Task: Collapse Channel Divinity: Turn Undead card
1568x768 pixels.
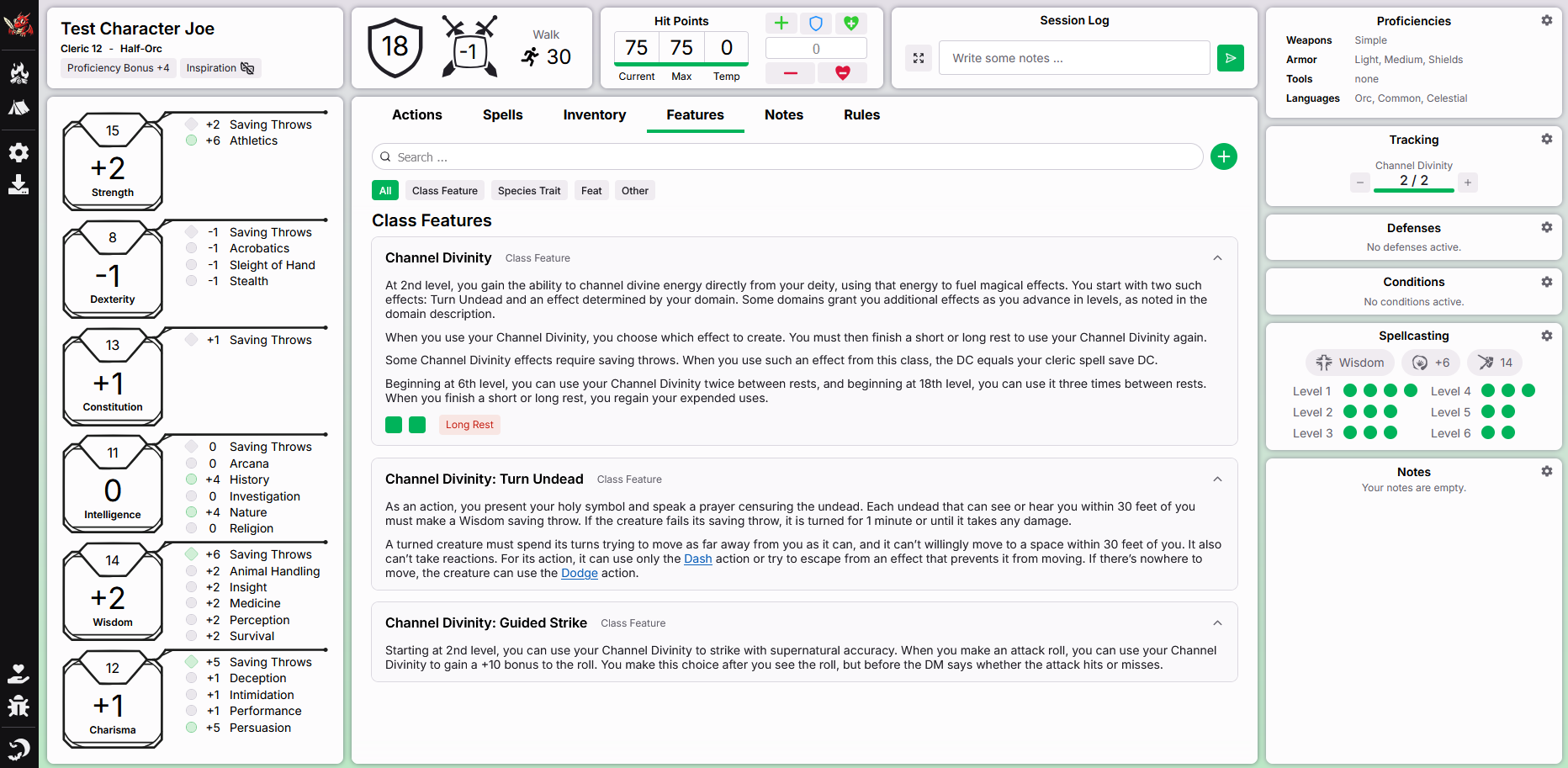Action: coord(1217,479)
